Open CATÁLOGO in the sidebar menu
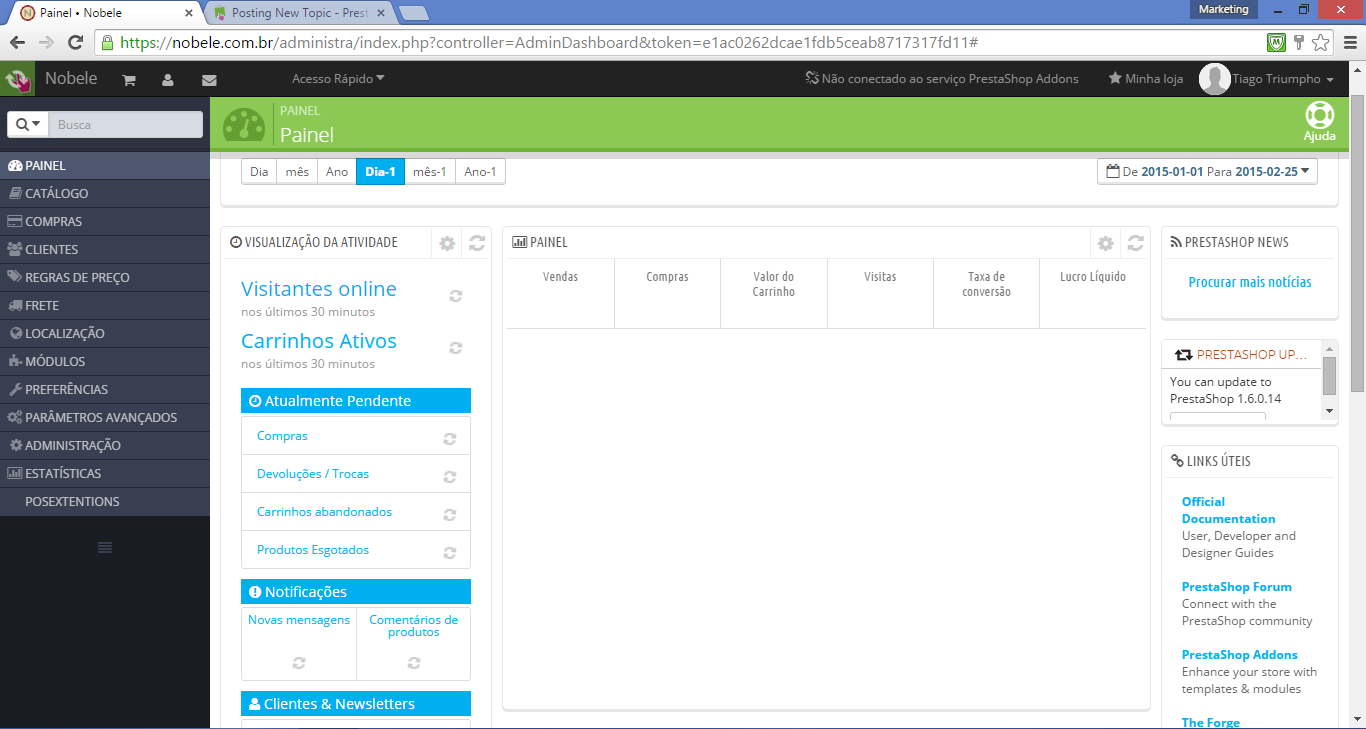 click(x=105, y=193)
